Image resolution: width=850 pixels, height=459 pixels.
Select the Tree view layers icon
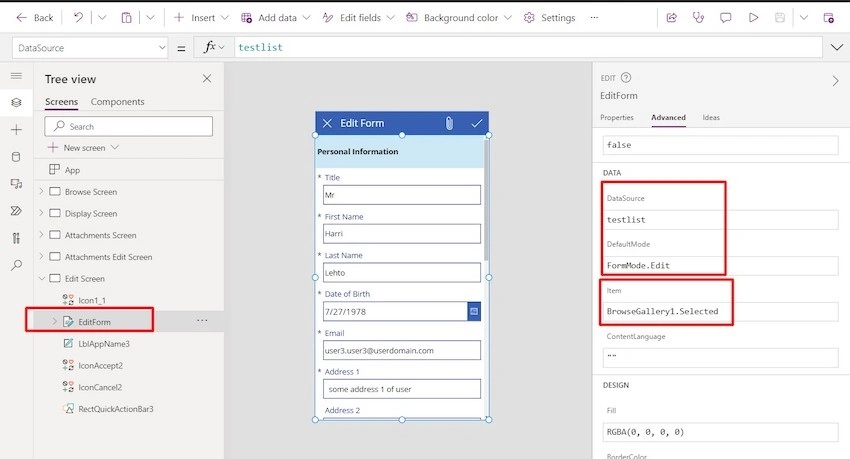coord(16,102)
